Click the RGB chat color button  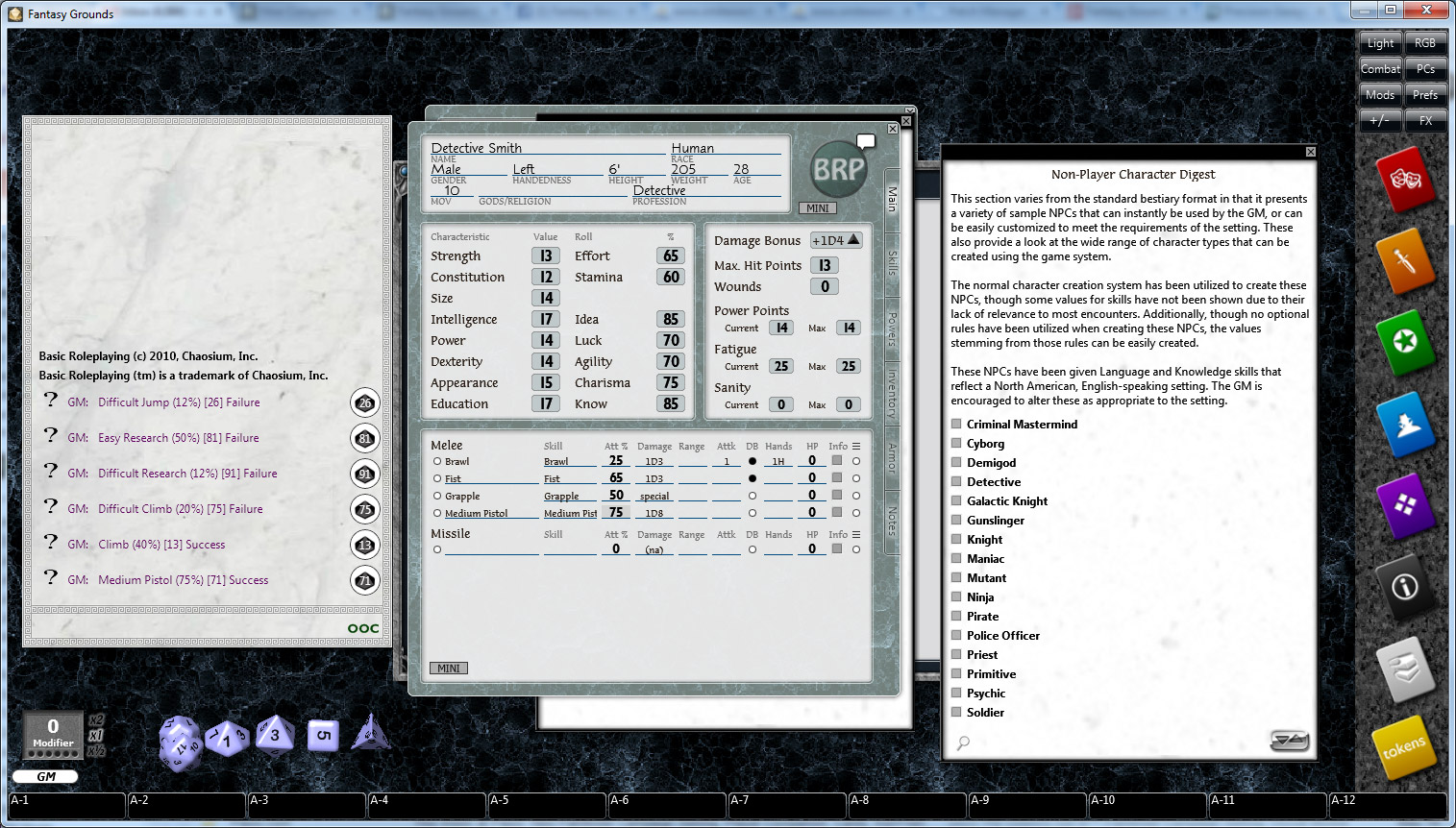(1425, 42)
